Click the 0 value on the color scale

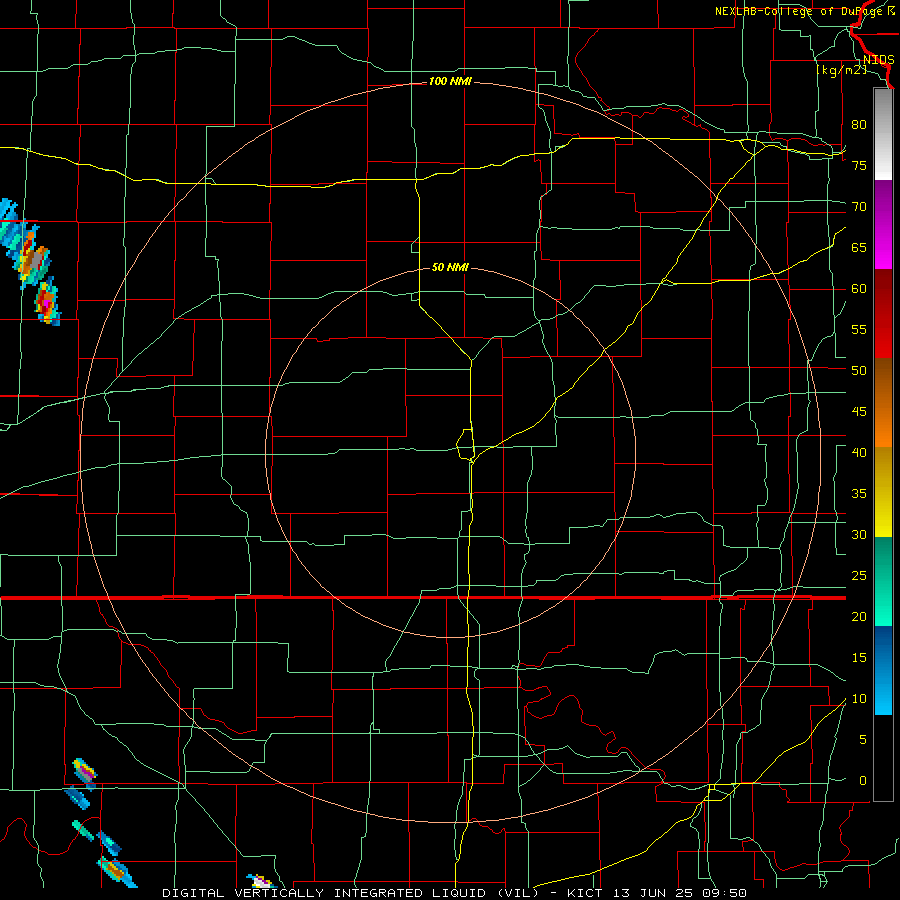click(x=863, y=781)
